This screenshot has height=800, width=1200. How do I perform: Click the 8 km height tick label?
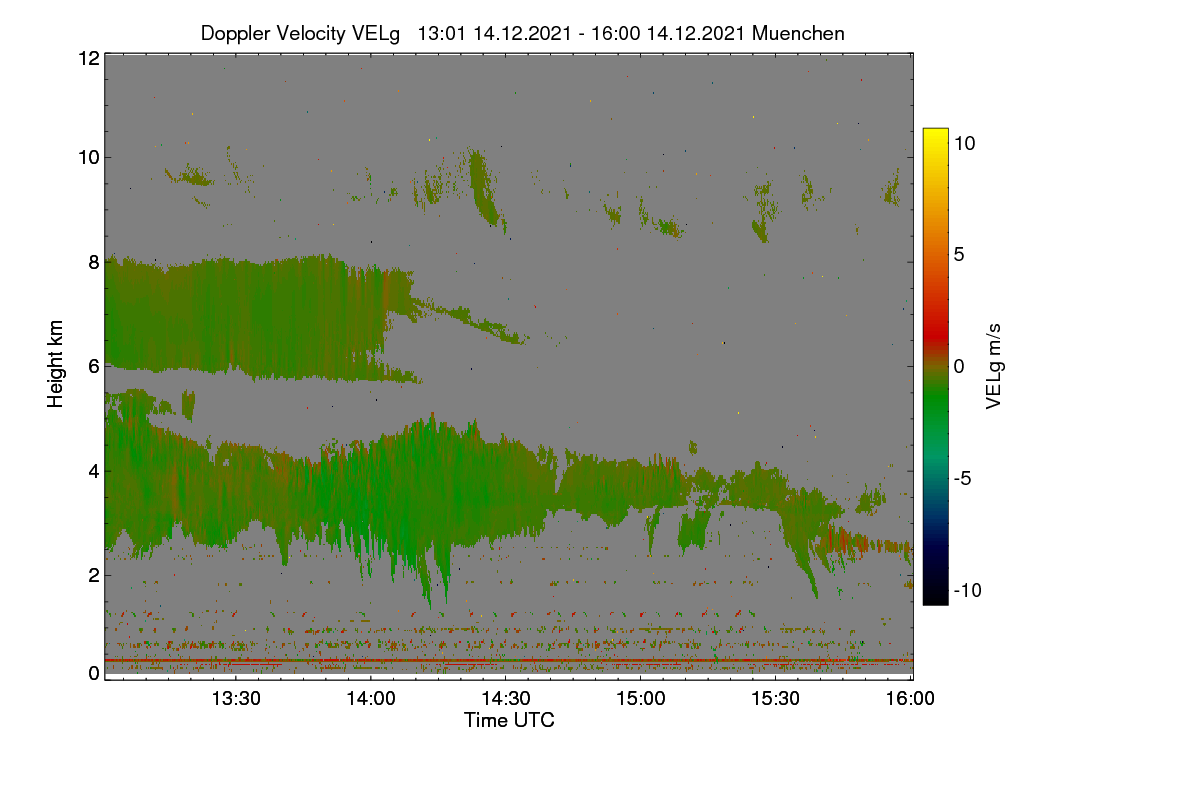pyautogui.click(x=94, y=262)
